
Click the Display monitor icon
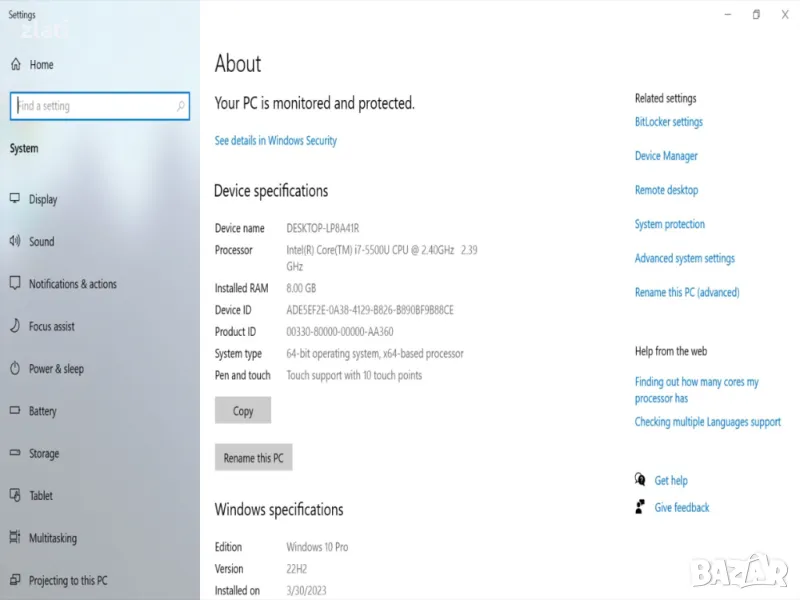pyautogui.click(x=15, y=199)
